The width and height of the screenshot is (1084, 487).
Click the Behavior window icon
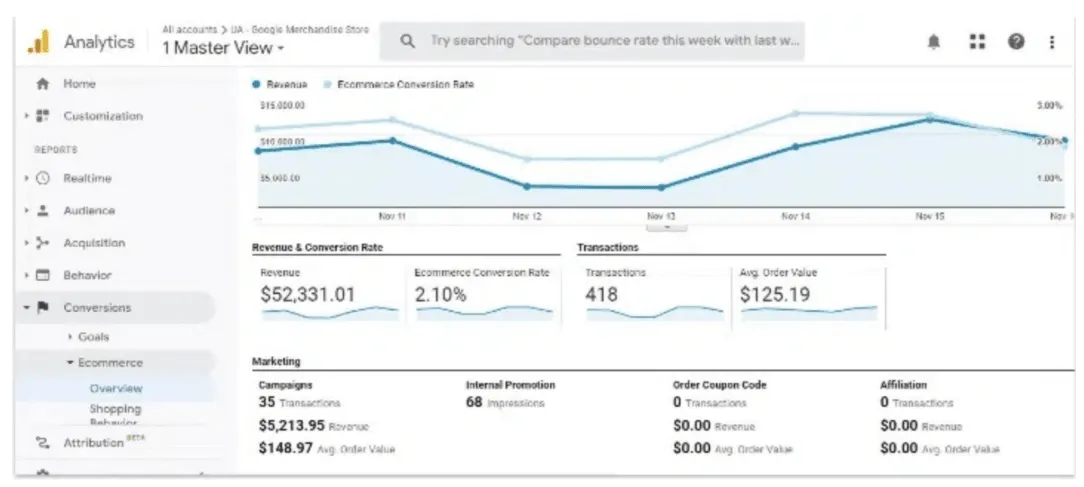(43, 275)
